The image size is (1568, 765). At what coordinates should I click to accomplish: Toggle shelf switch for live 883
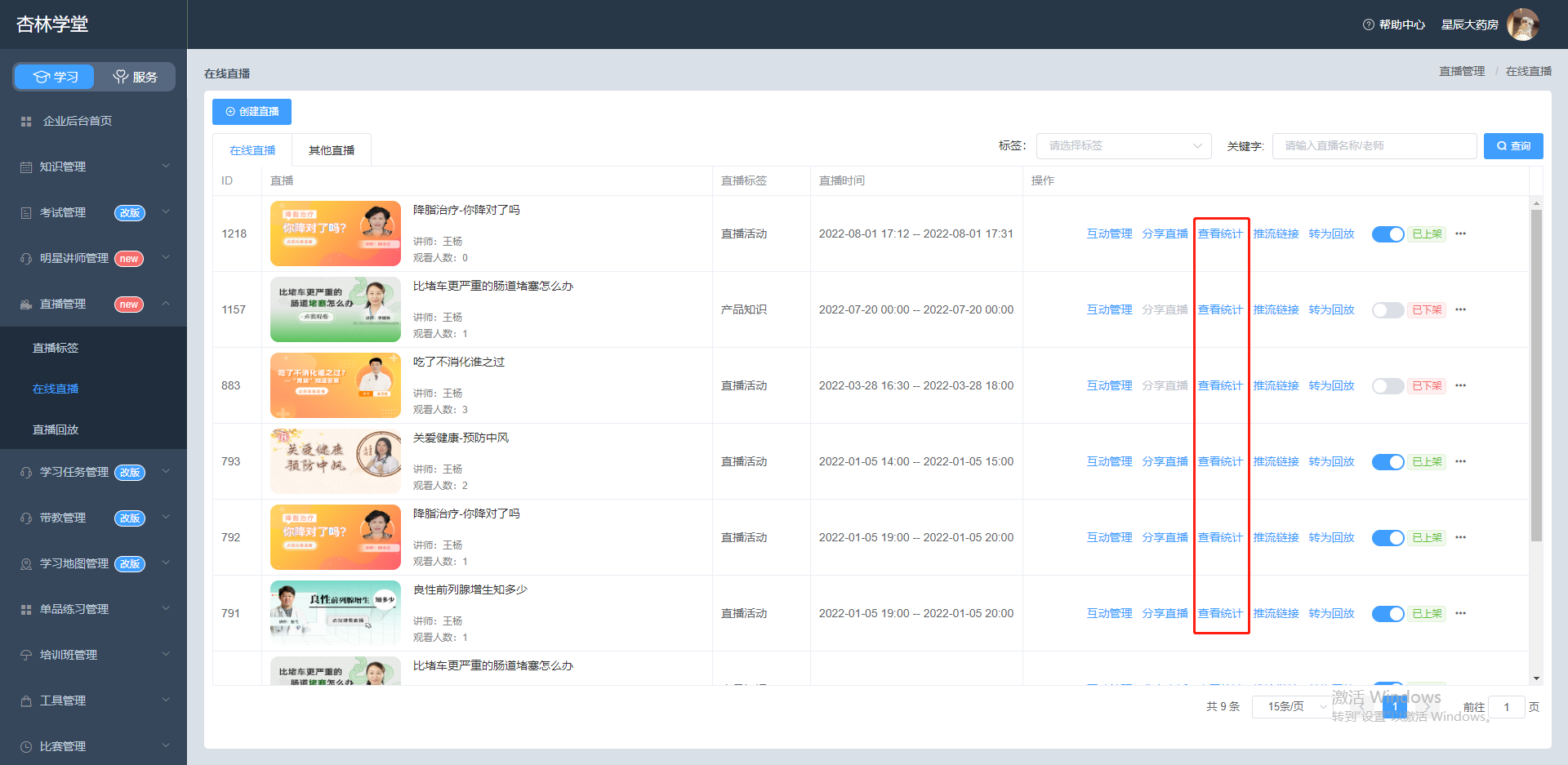point(1388,386)
